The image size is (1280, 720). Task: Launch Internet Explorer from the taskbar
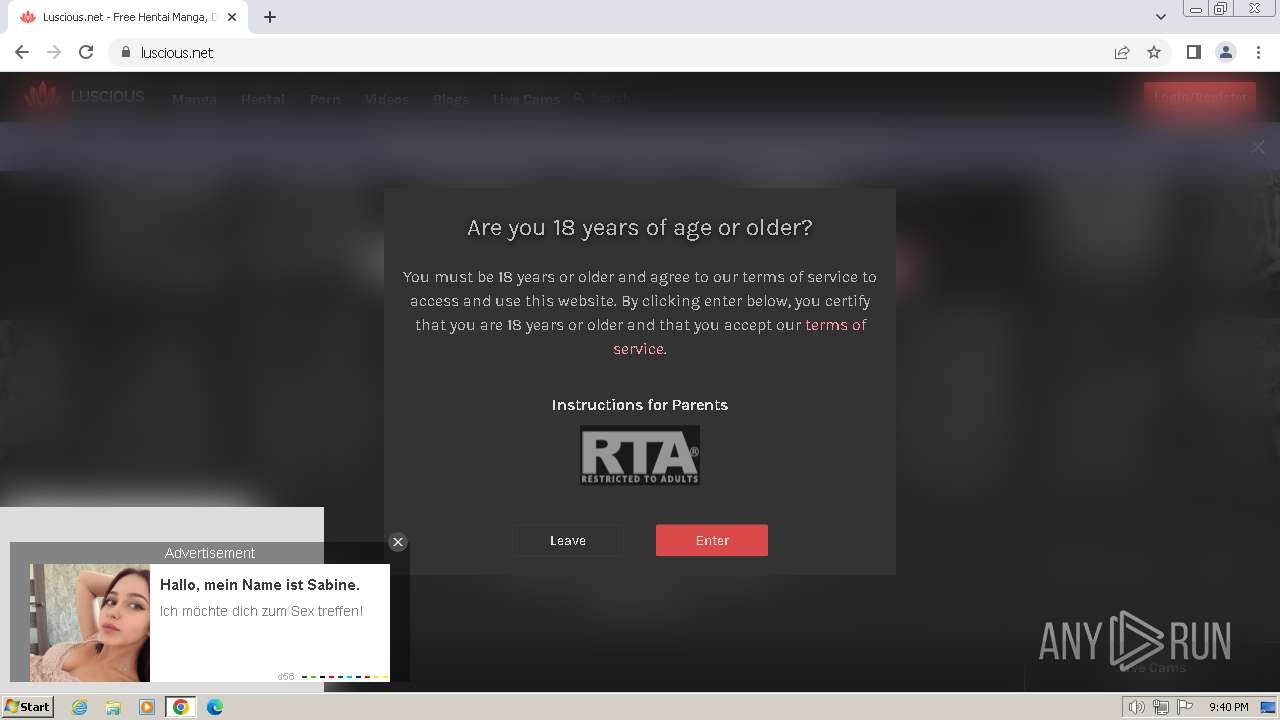tap(80, 707)
